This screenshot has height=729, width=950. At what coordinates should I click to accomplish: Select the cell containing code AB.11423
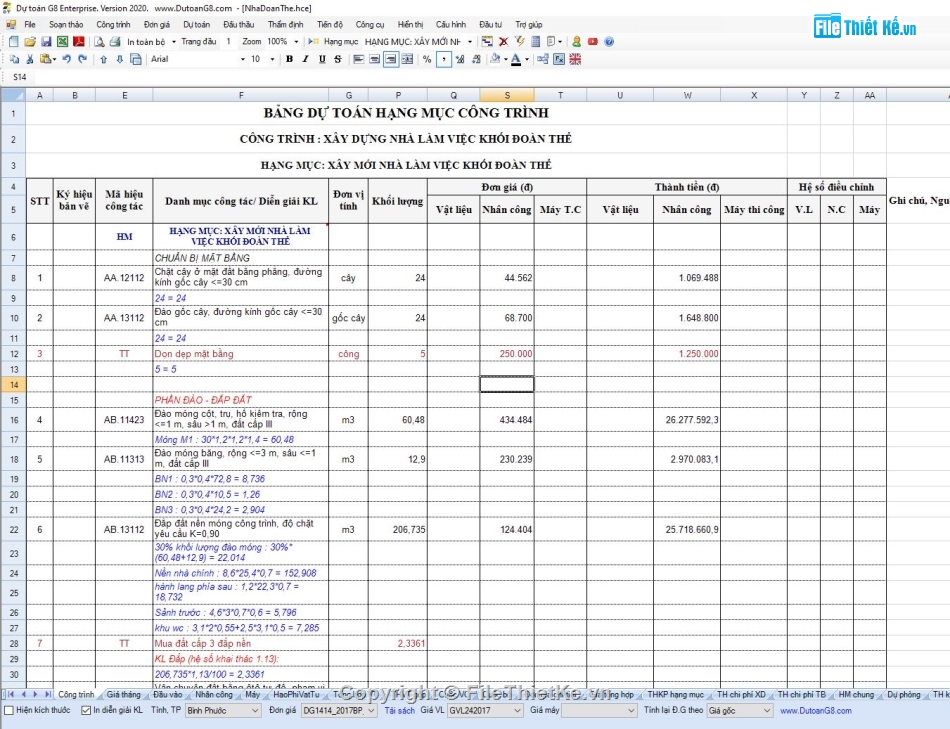[124, 419]
